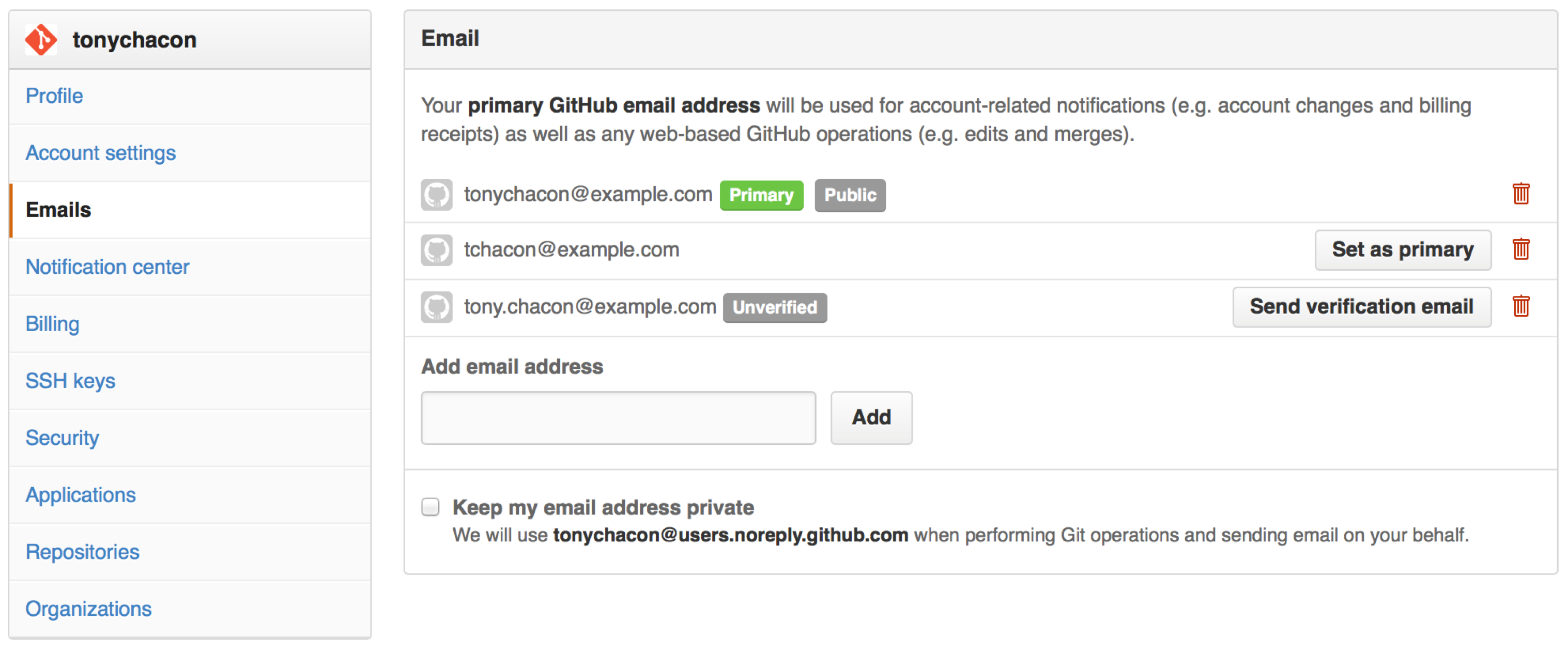The image size is (1568, 654).
Task: Click the avatar icon beside tchacon@example.com
Action: tap(436, 250)
